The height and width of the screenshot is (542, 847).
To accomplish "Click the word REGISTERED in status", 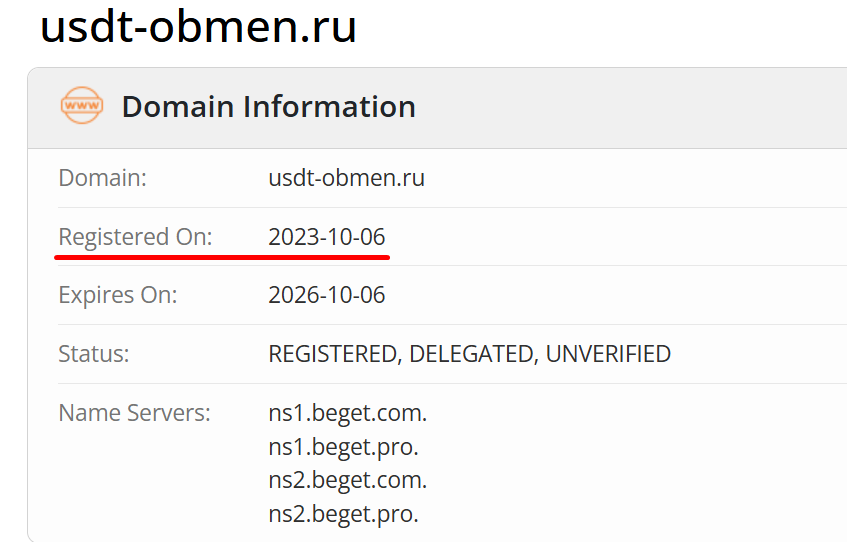I will (333, 354).
